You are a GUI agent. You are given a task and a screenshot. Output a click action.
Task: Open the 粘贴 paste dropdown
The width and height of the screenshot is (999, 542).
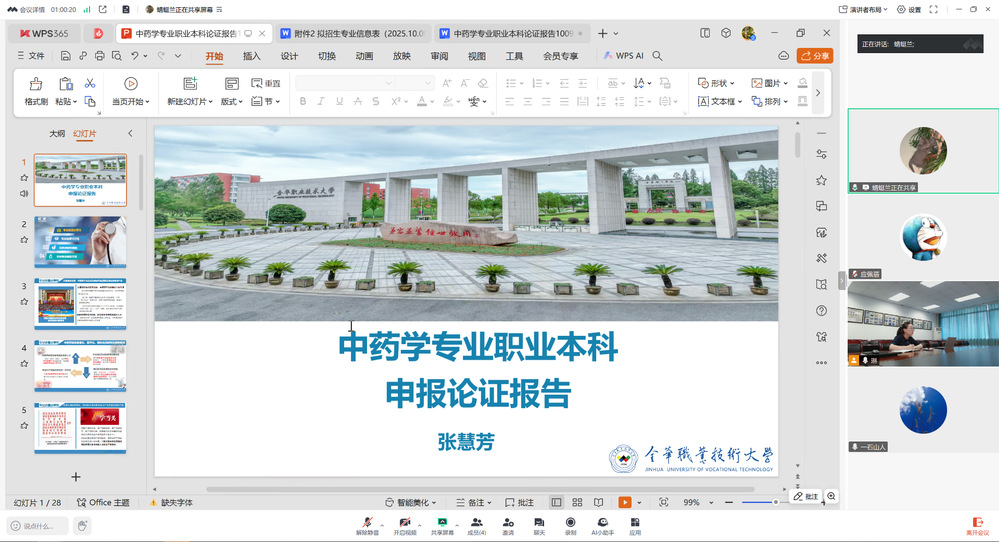(x=66, y=101)
